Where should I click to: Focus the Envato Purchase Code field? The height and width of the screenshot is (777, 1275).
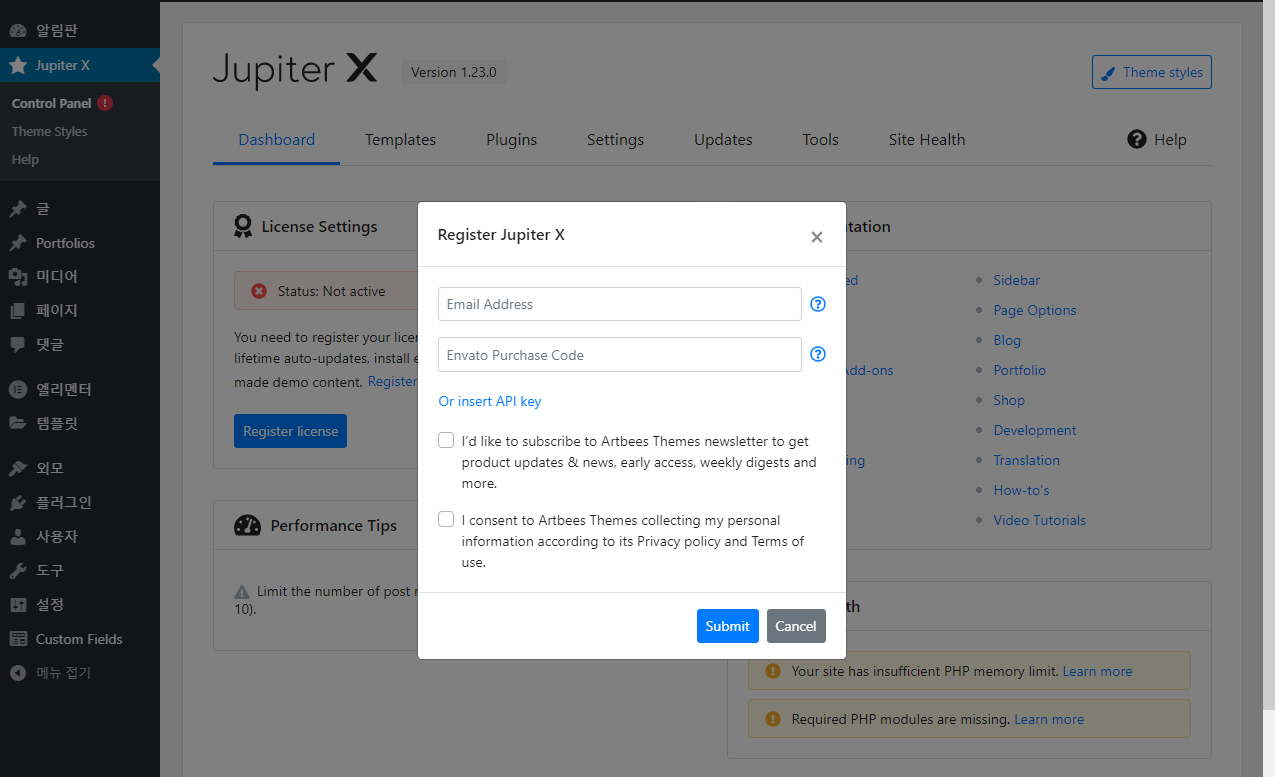tap(620, 354)
